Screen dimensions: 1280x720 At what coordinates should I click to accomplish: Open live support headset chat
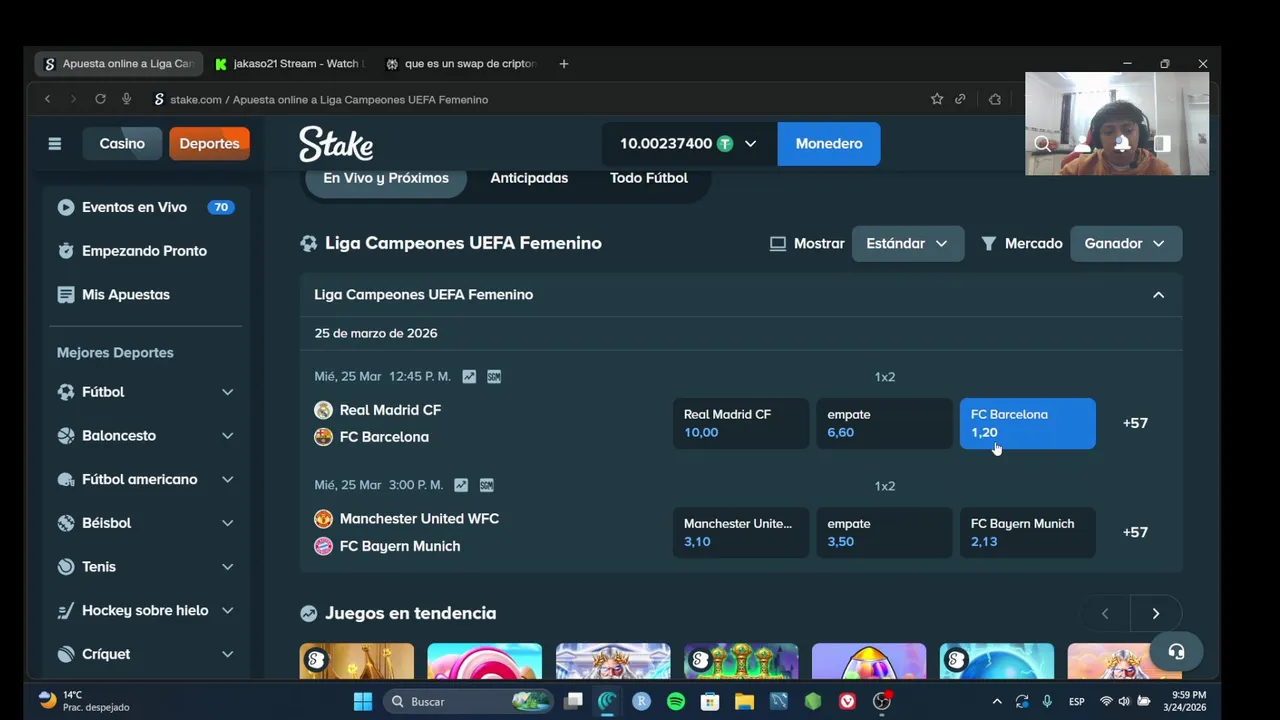(1176, 652)
